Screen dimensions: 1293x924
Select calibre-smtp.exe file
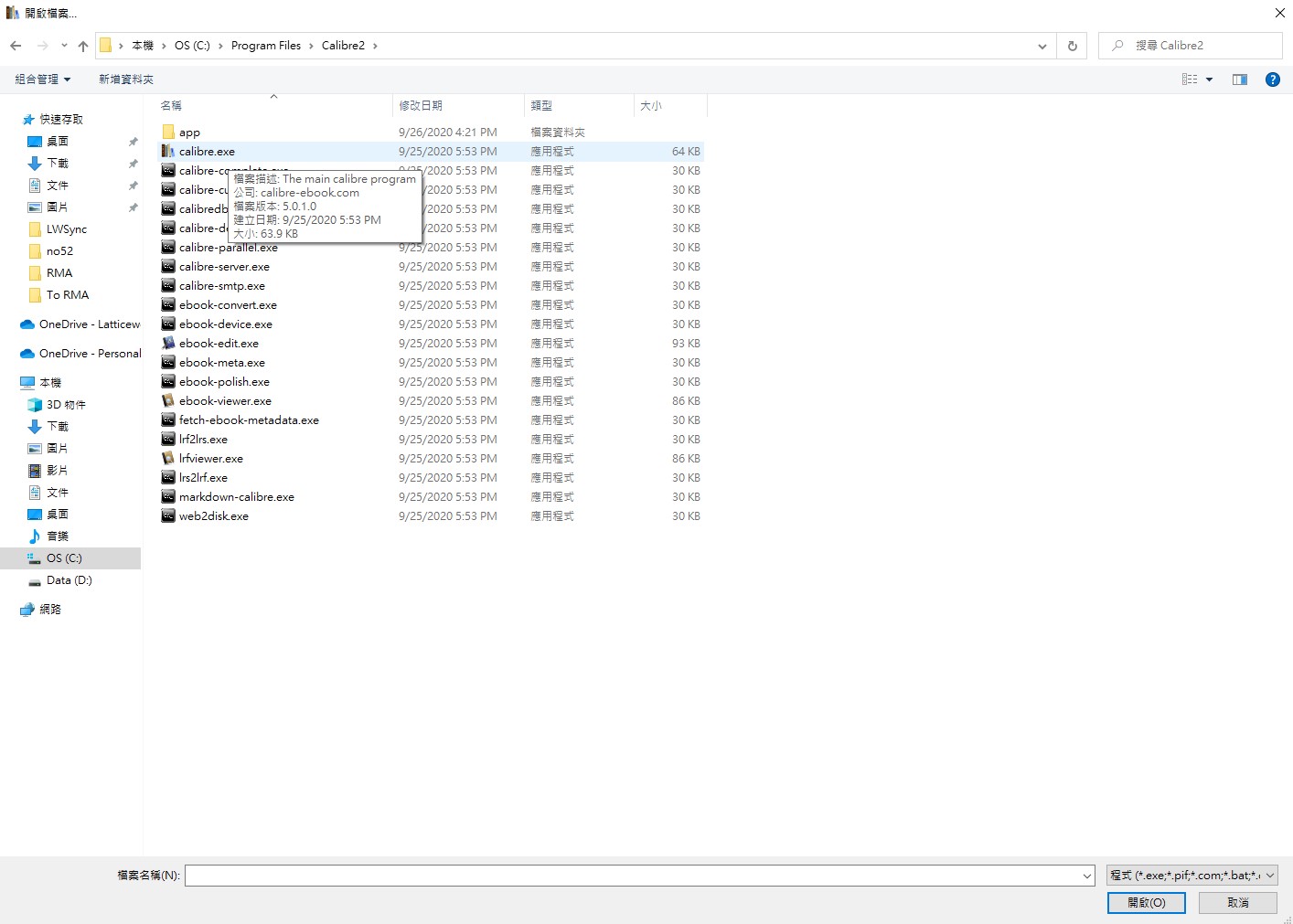coord(222,286)
